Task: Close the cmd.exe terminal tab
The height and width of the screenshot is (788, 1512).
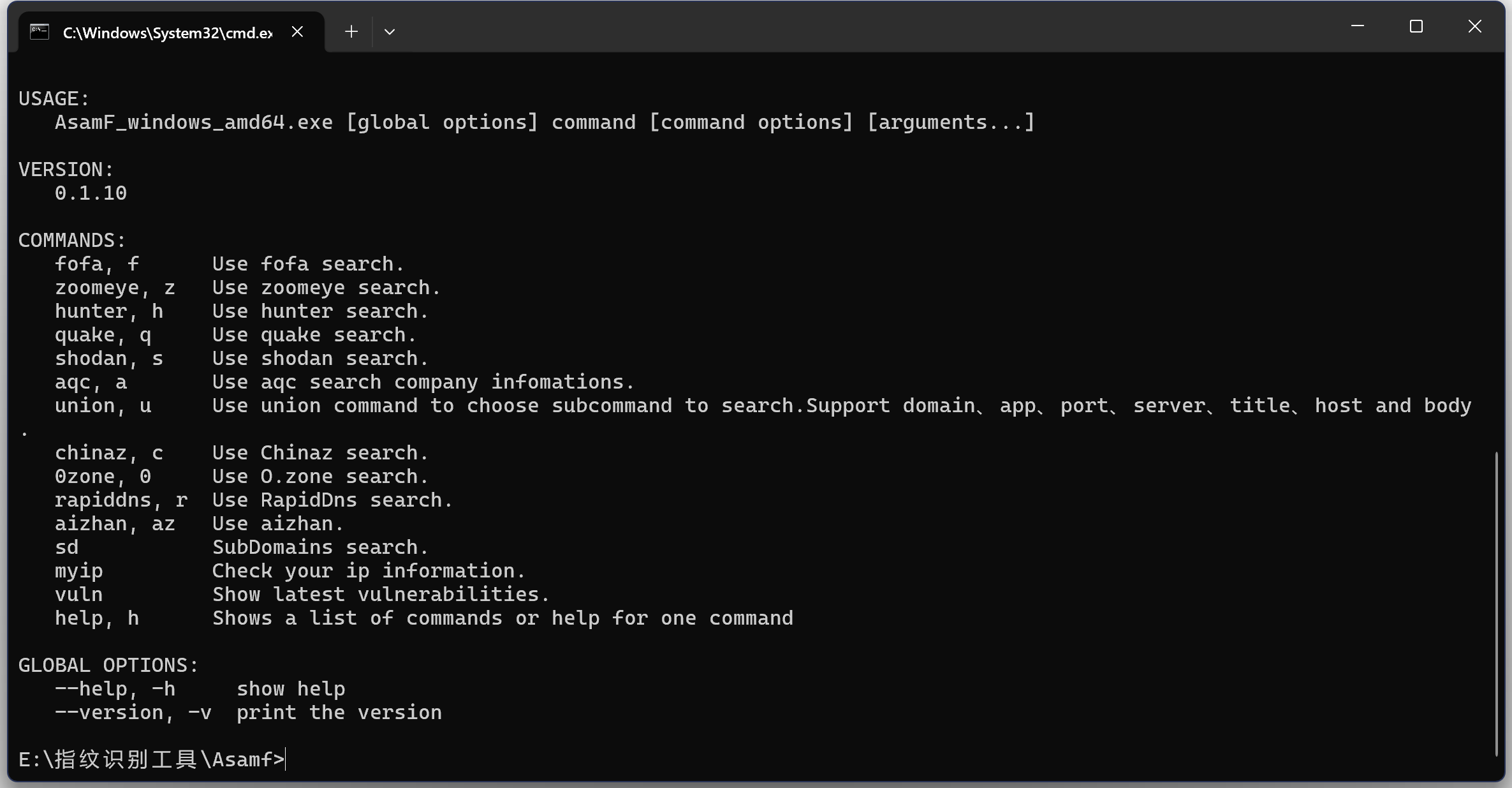Action: [x=297, y=32]
